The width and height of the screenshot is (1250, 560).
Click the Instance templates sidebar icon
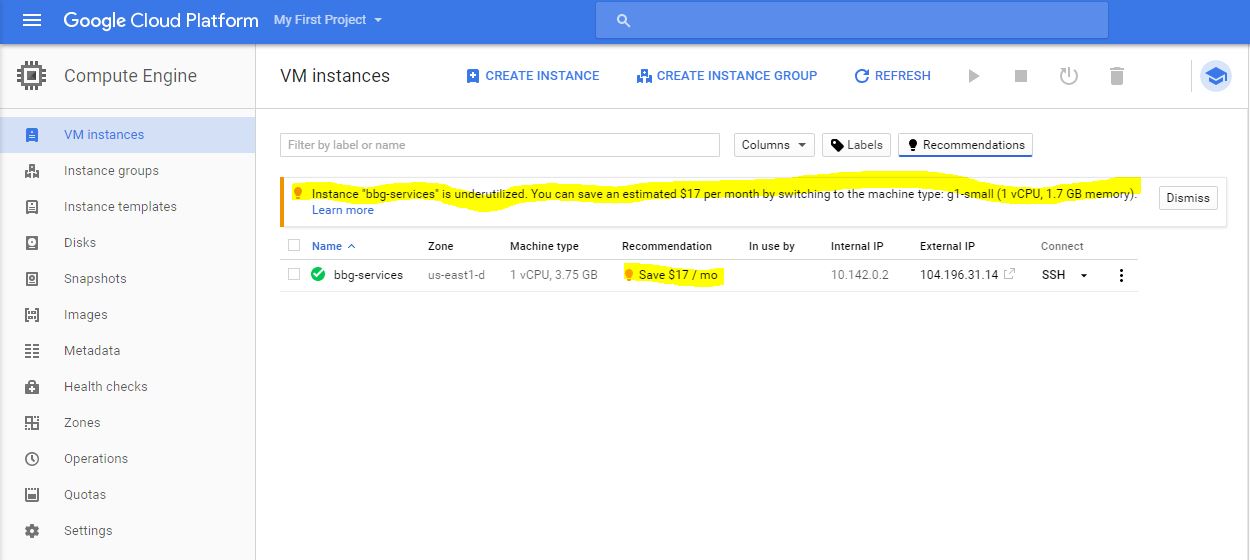tap(32, 207)
